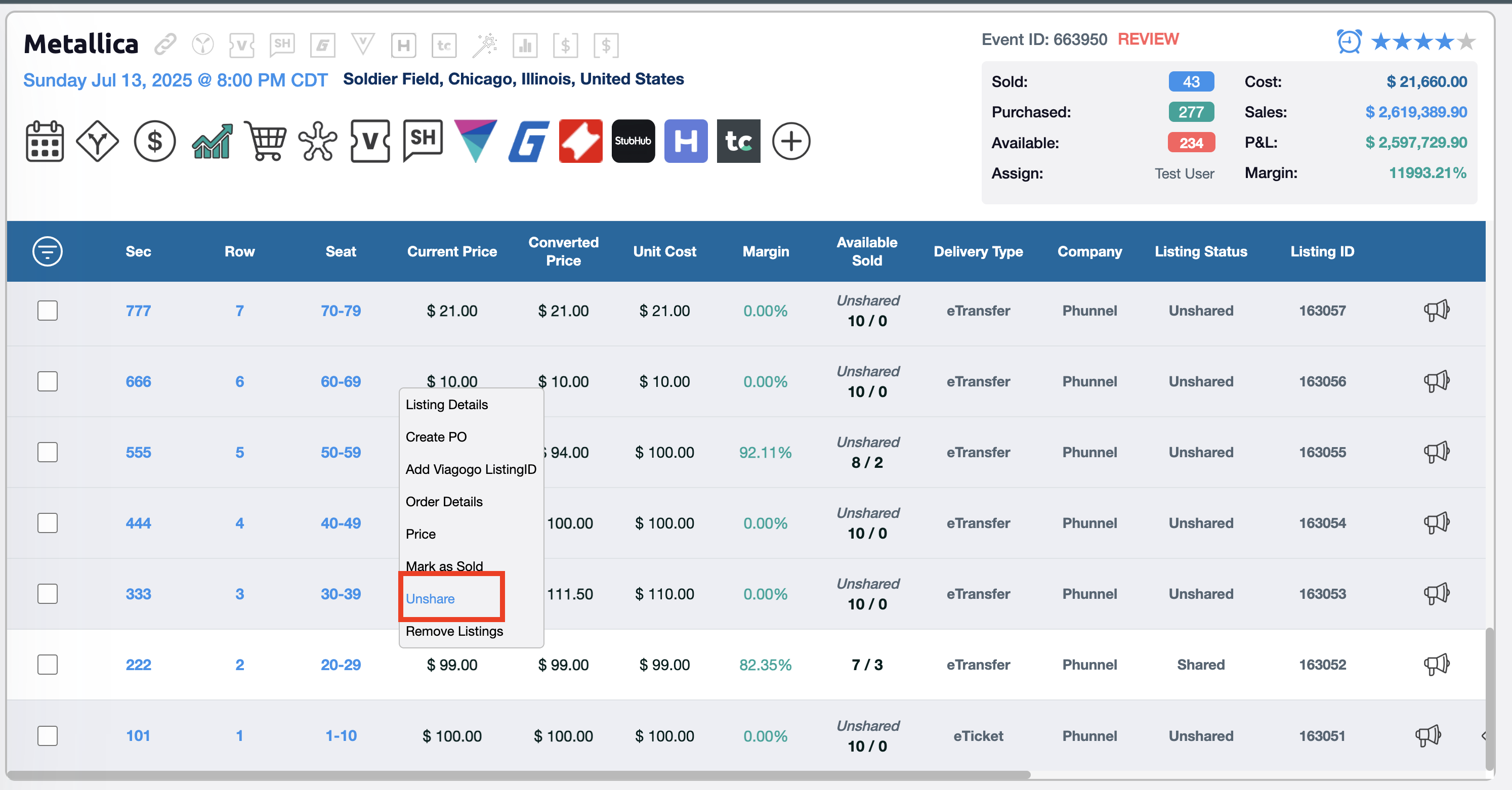The image size is (1512, 790).
Task: Select Remove Listings in context menu
Action: 454,631
